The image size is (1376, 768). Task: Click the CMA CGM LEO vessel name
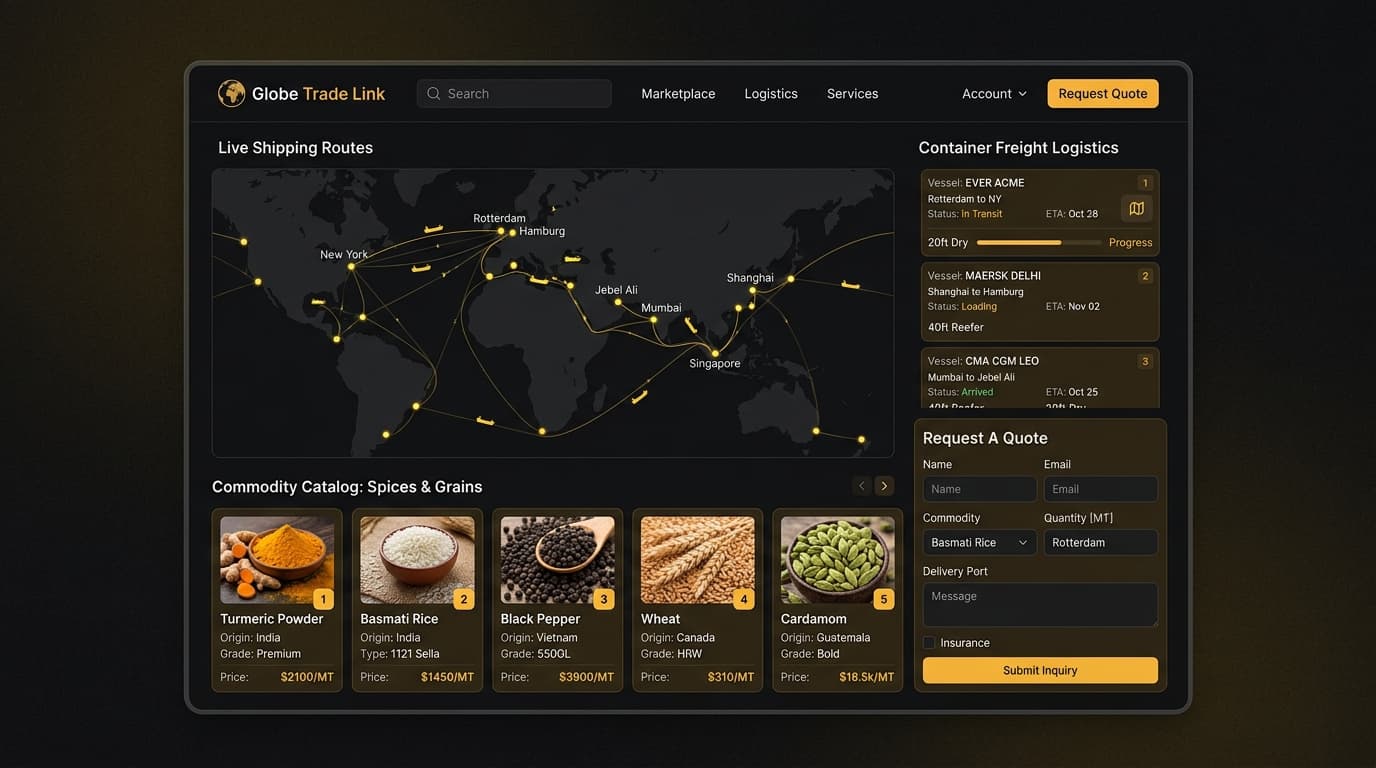1002,361
